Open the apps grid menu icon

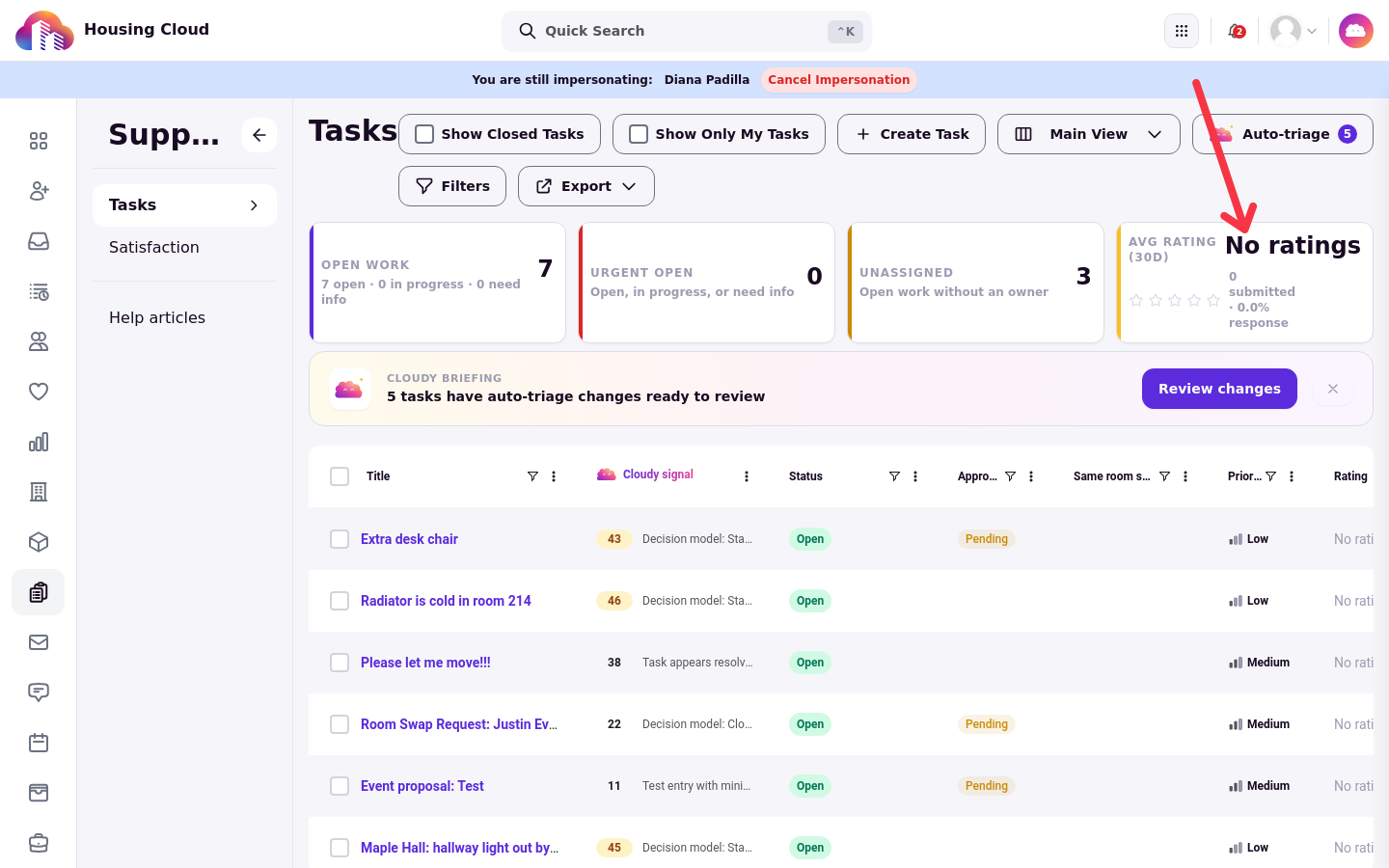[1182, 31]
